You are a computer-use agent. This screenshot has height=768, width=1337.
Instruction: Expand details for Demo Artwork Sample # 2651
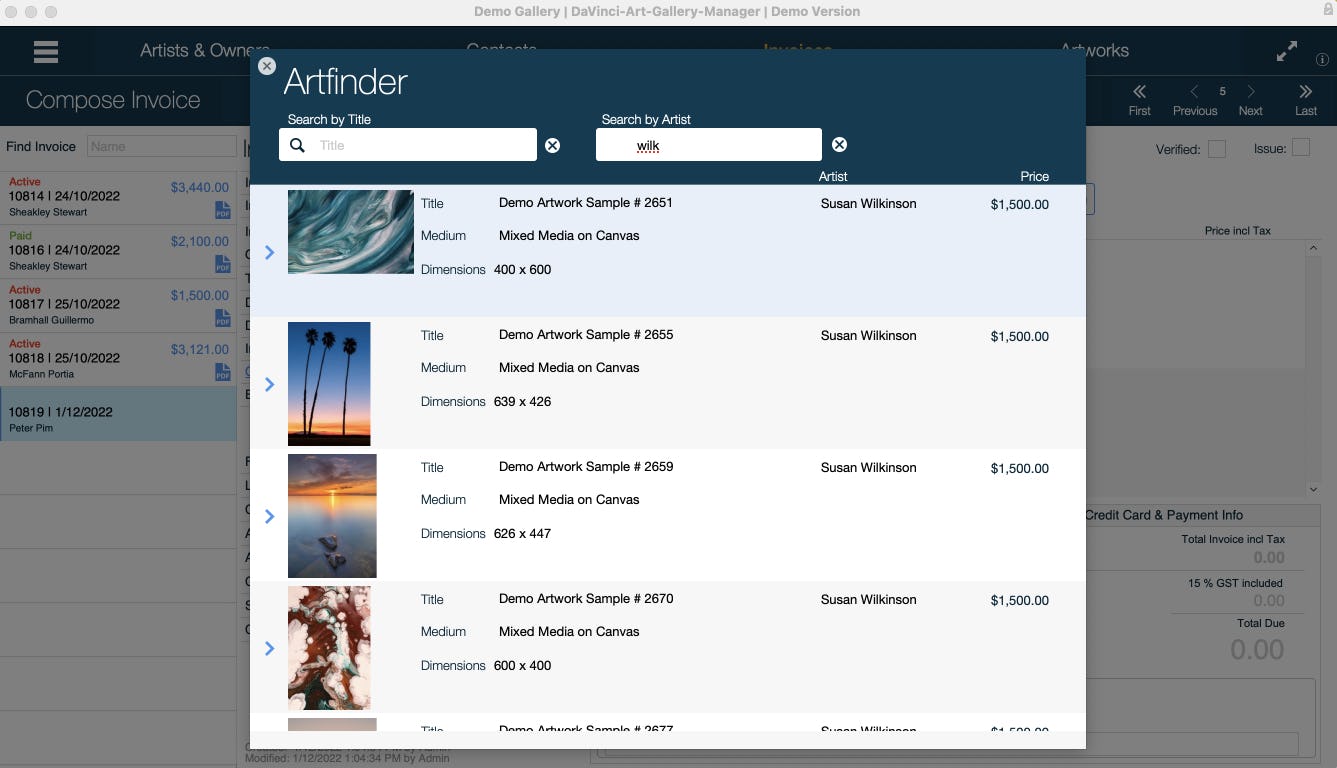click(x=269, y=252)
